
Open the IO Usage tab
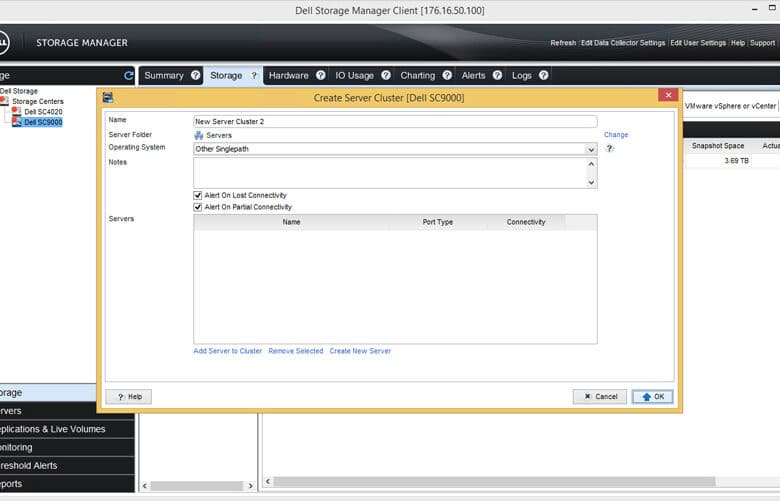(354, 76)
